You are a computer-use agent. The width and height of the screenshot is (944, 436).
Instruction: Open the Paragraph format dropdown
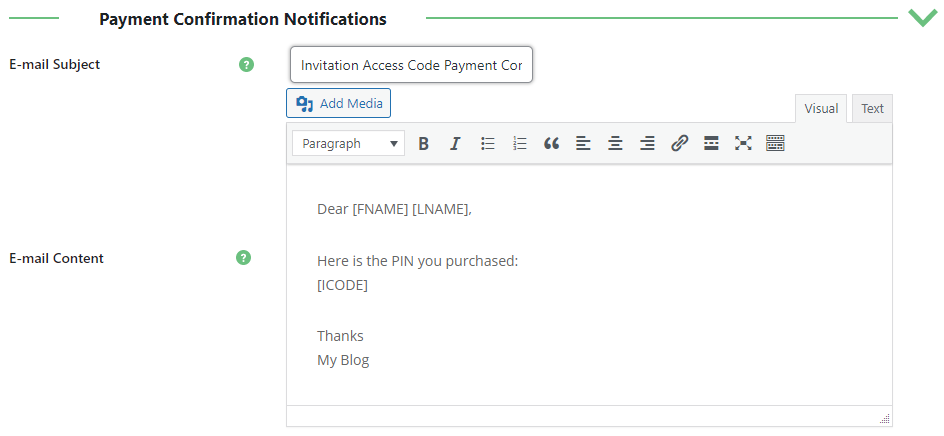349,143
